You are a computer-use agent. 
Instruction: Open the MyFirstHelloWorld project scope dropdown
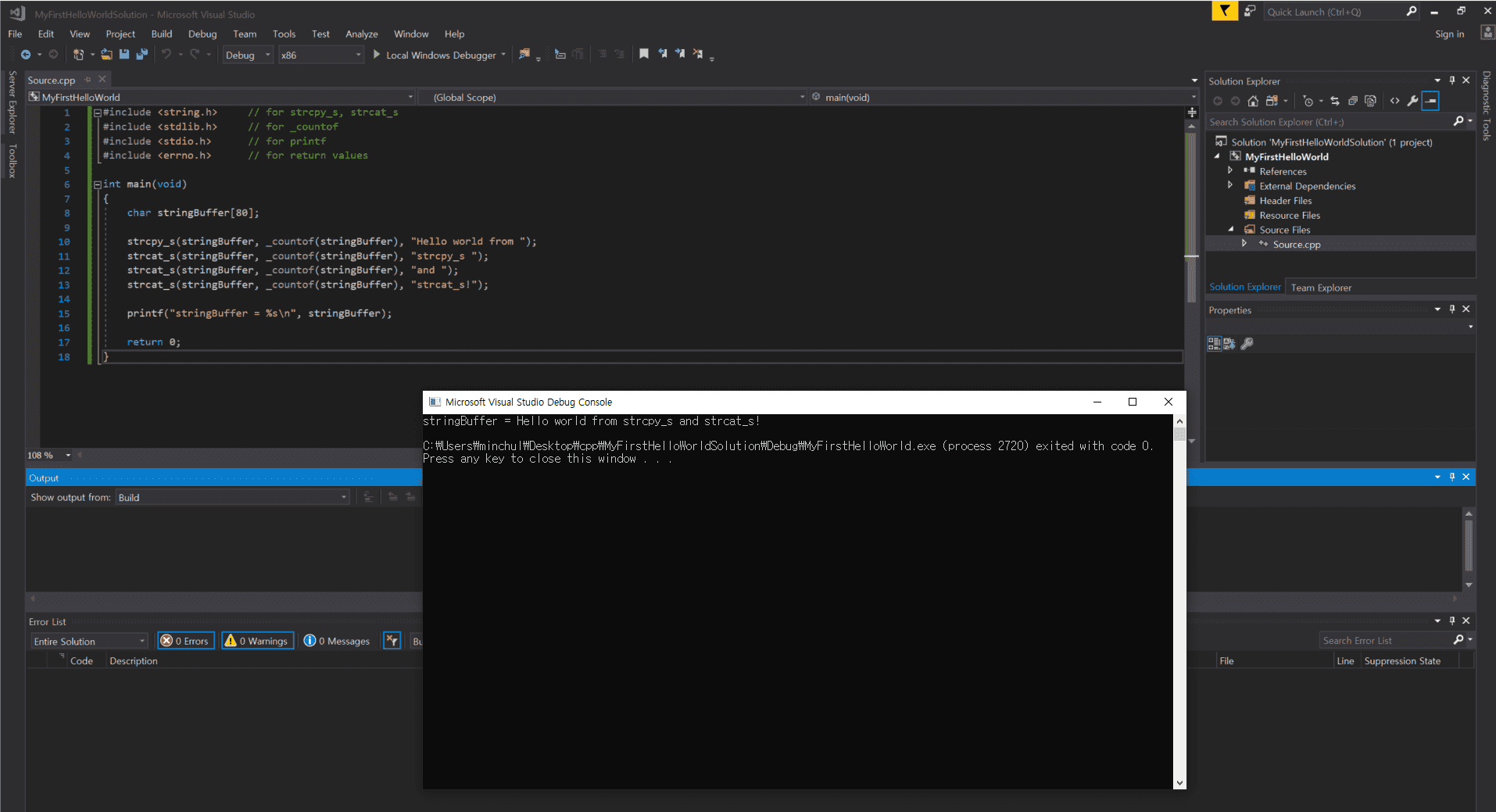coord(220,97)
